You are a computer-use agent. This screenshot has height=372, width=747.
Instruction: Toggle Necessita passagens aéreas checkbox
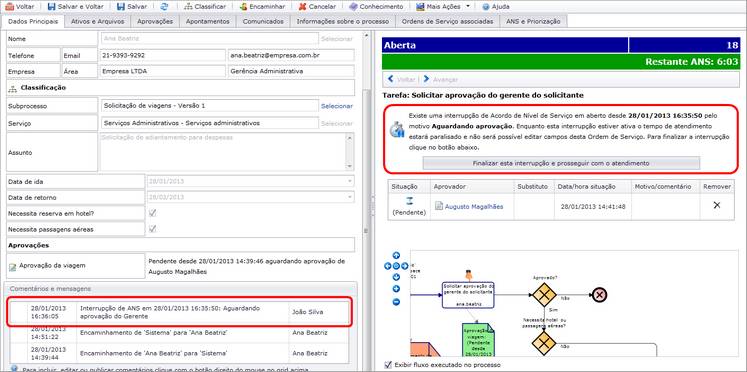coord(152,229)
